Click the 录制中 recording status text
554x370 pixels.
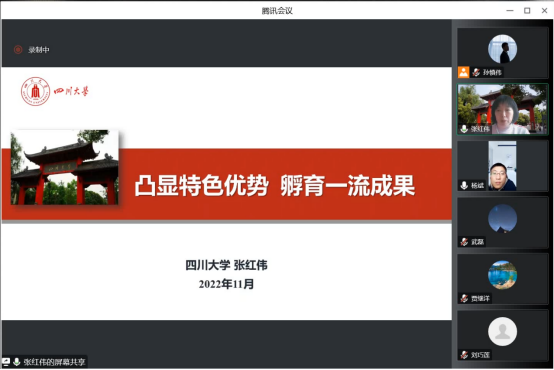(x=39, y=50)
